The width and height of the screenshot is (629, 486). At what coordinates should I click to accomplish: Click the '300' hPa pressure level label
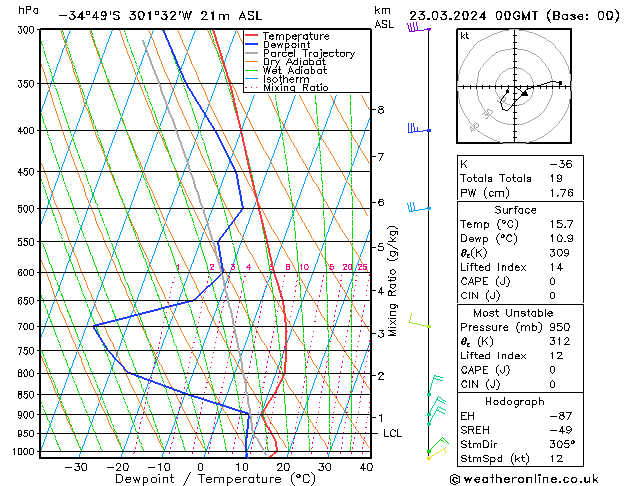(x=26, y=30)
